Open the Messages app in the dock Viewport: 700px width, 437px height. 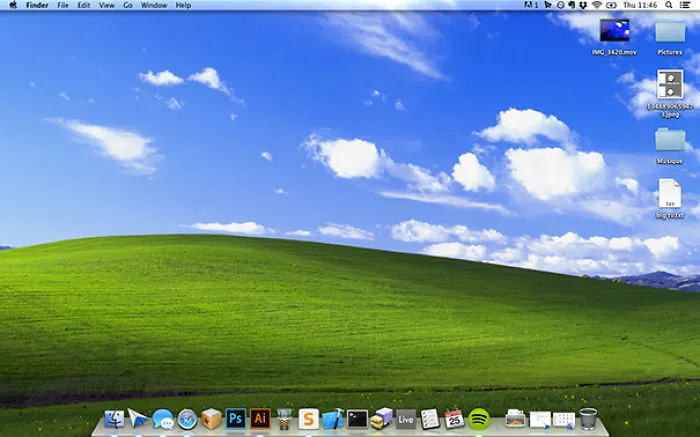pyautogui.click(x=162, y=419)
